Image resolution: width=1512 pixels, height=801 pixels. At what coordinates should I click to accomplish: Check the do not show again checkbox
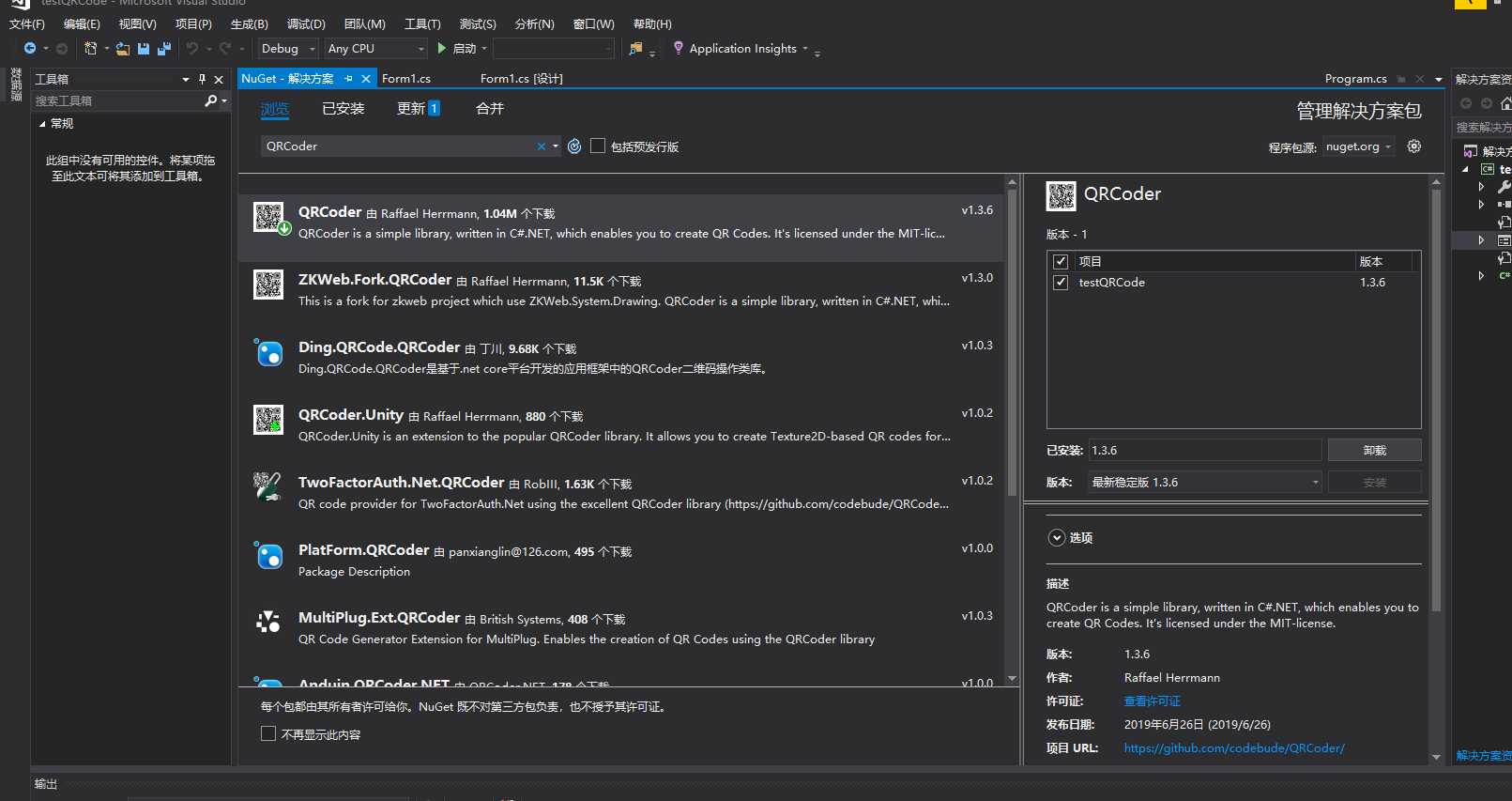[268, 733]
